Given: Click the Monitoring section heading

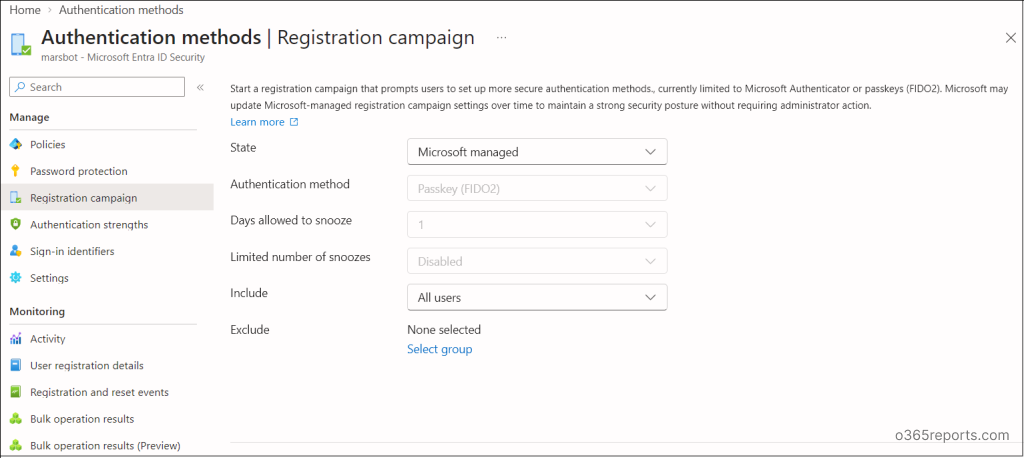Looking at the screenshot, I should (37, 312).
